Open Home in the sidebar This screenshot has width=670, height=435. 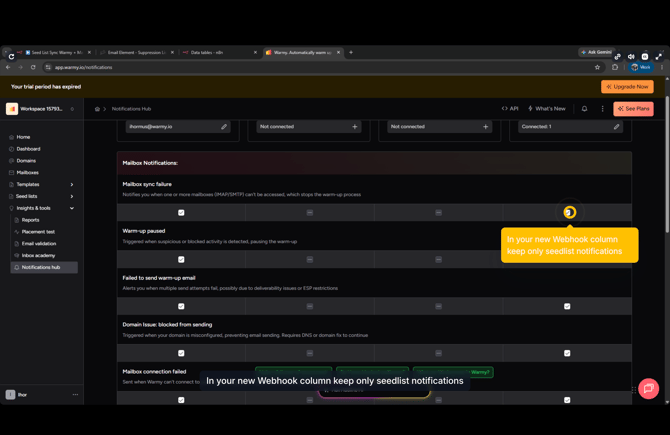tap(23, 137)
